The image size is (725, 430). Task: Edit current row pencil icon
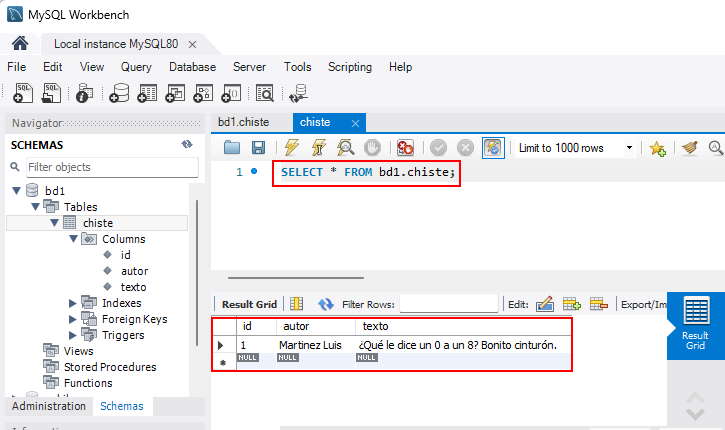pyautogui.click(x=545, y=304)
